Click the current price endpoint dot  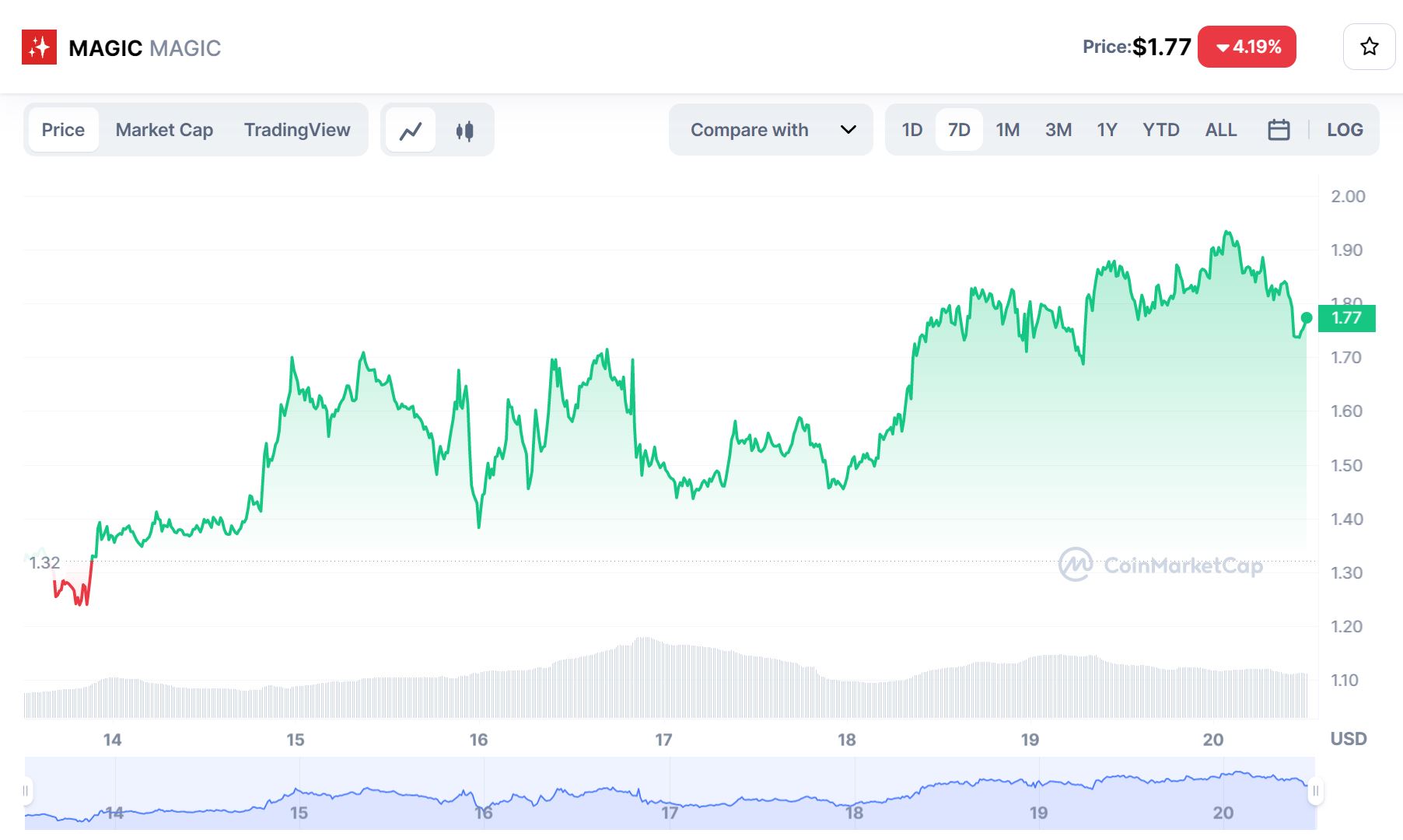coord(1307,317)
